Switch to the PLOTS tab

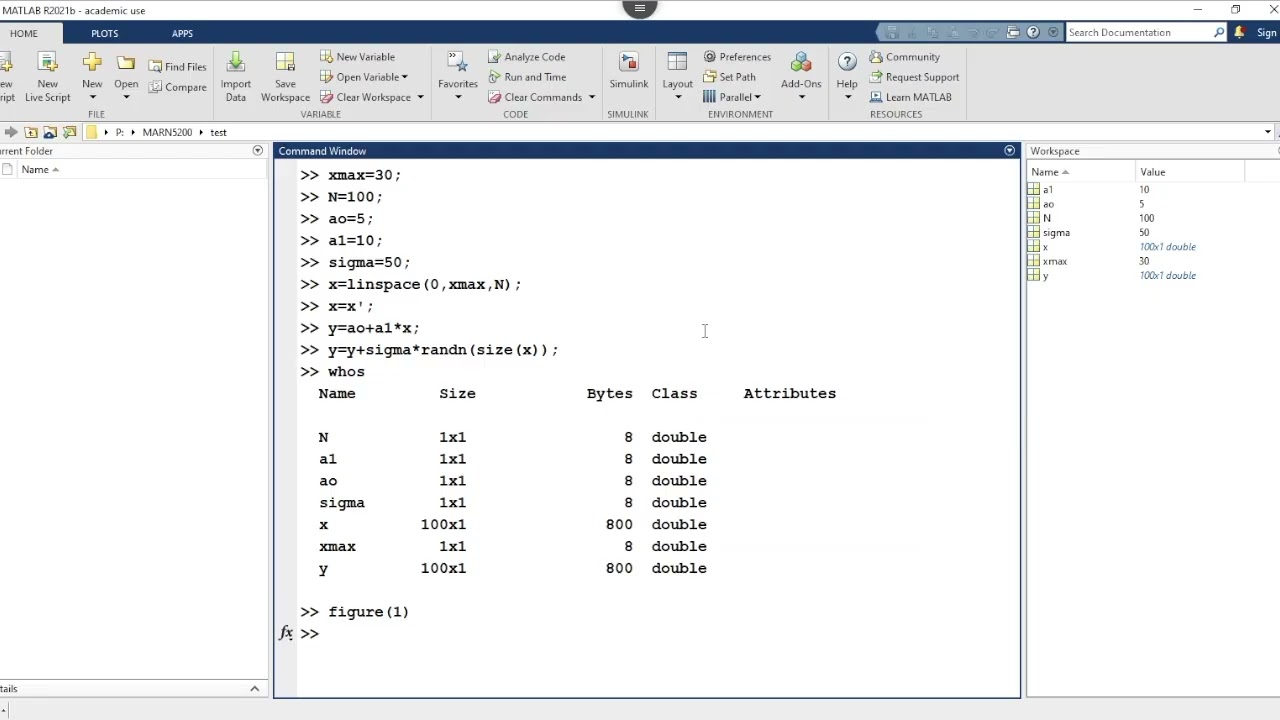coord(105,33)
